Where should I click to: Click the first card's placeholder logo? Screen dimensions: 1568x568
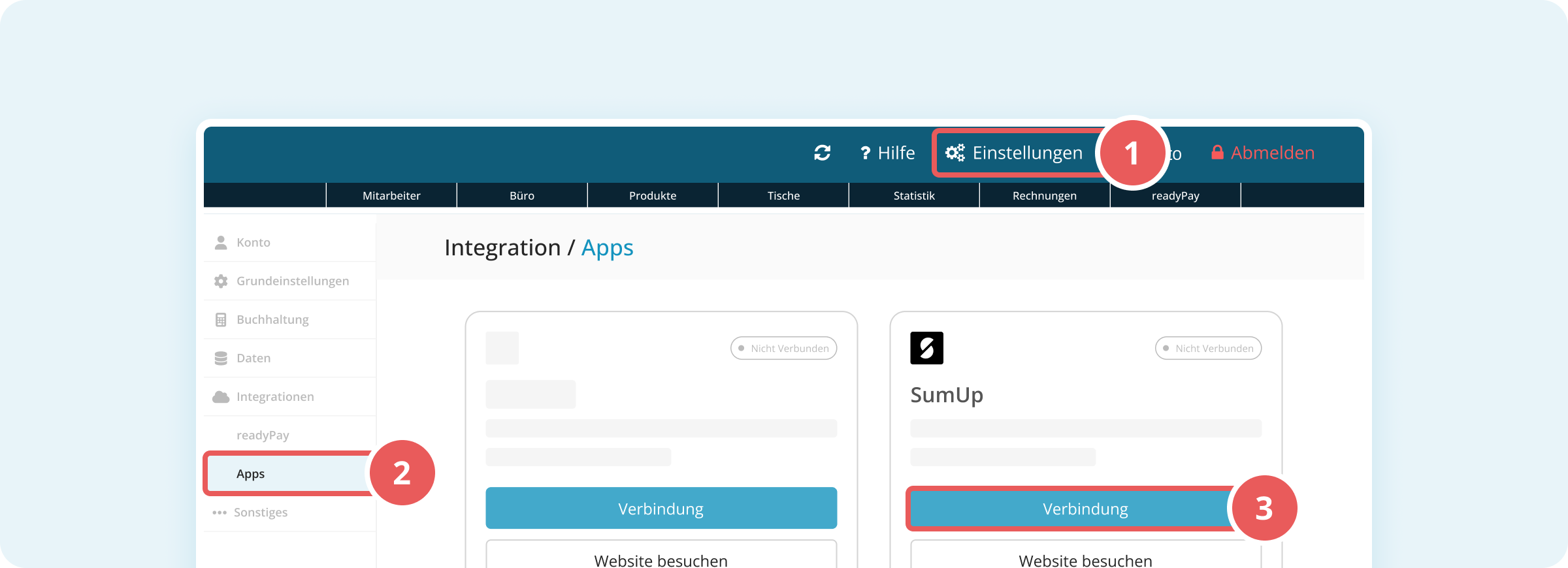502,348
